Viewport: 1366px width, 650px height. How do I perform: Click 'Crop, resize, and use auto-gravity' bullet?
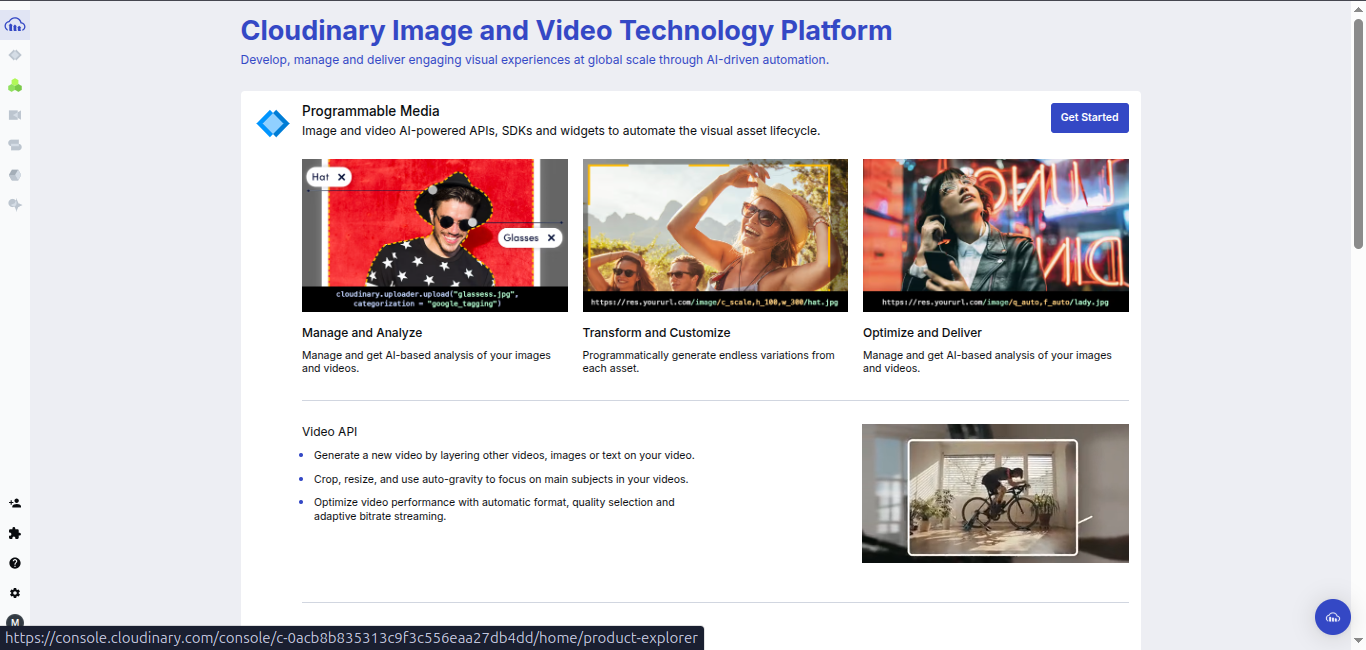501,479
